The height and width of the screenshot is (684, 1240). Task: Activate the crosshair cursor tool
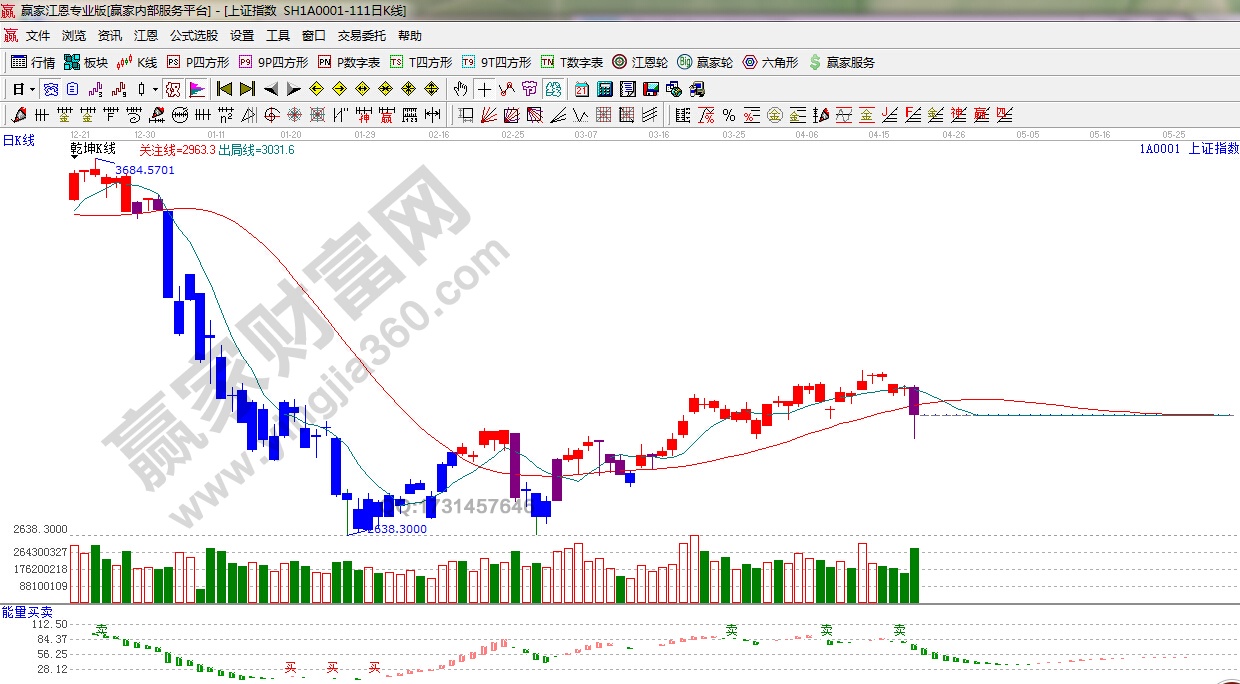tap(484, 89)
